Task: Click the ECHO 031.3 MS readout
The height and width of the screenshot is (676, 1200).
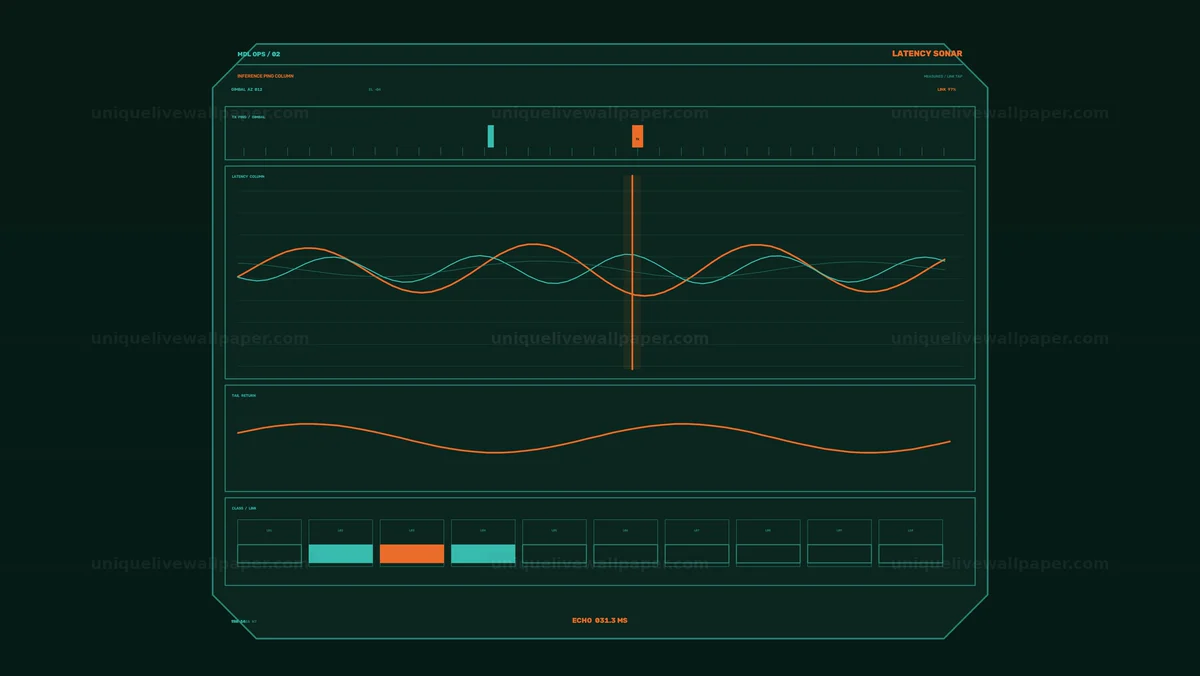Action: tap(600, 621)
